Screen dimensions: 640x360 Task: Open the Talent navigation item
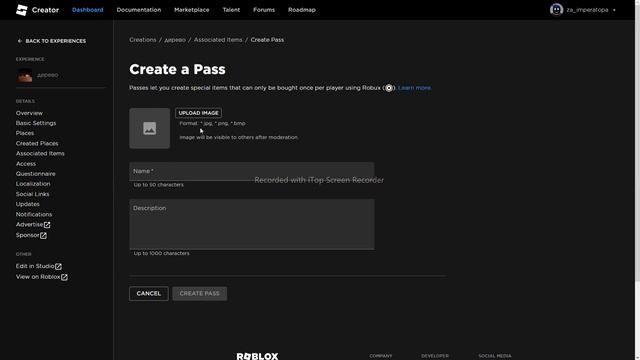[231, 10]
